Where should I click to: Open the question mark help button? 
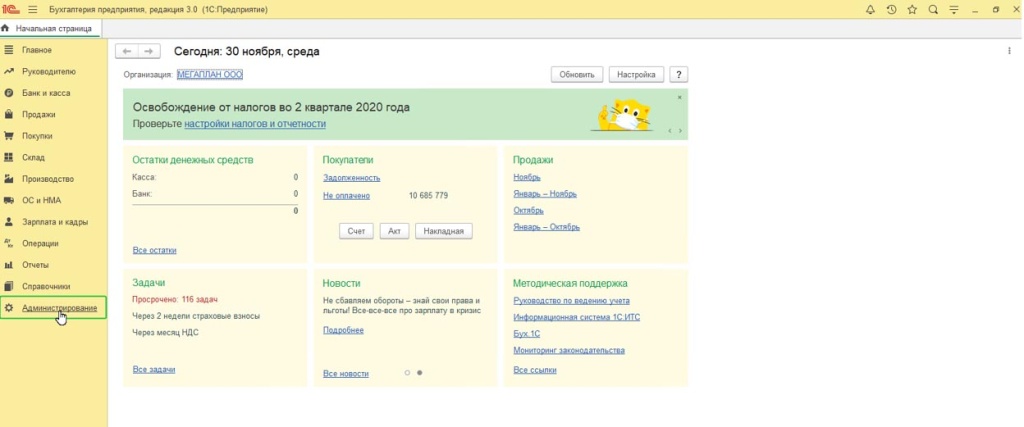[678, 75]
